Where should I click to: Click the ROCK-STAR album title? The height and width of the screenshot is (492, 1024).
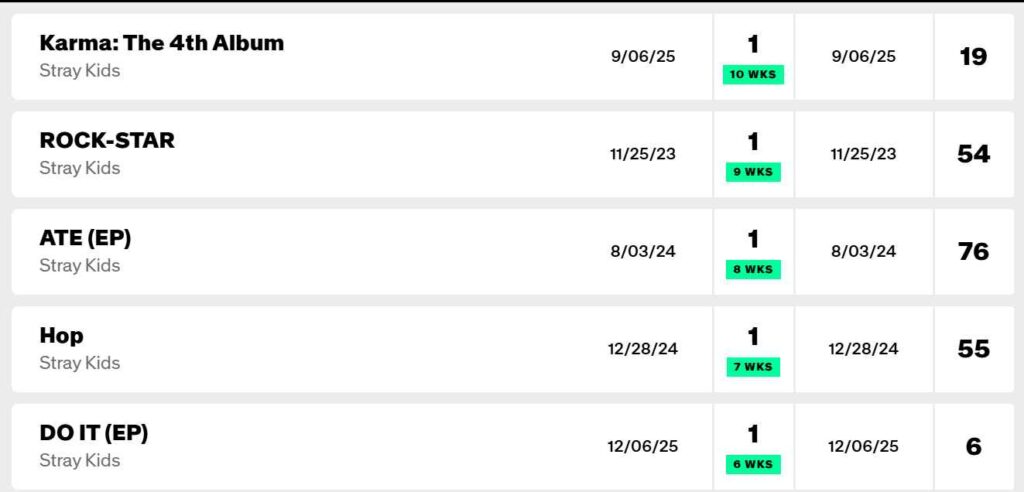coord(107,140)
